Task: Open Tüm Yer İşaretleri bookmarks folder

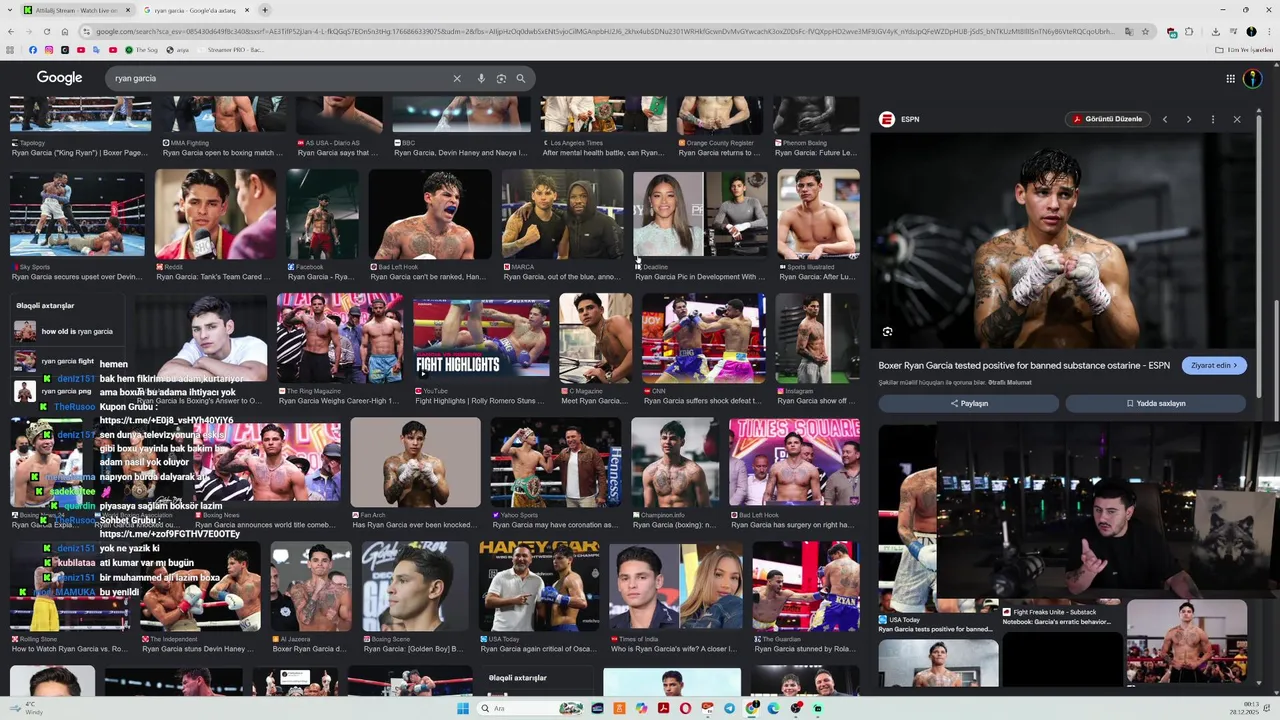Action: click(1244, 49)
